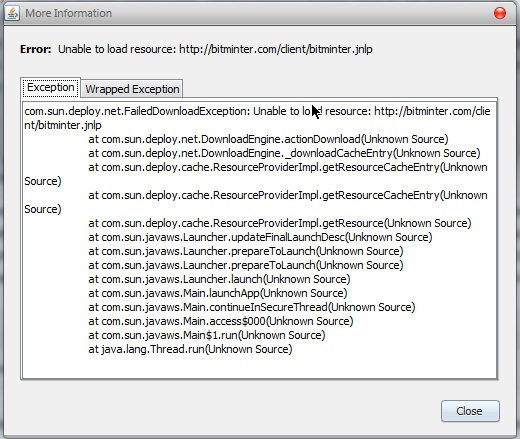520x439 pixels.
Task: Select the ResourceProviderImpl.getResource(Unknown Source) line
Action: click(280, 223)
